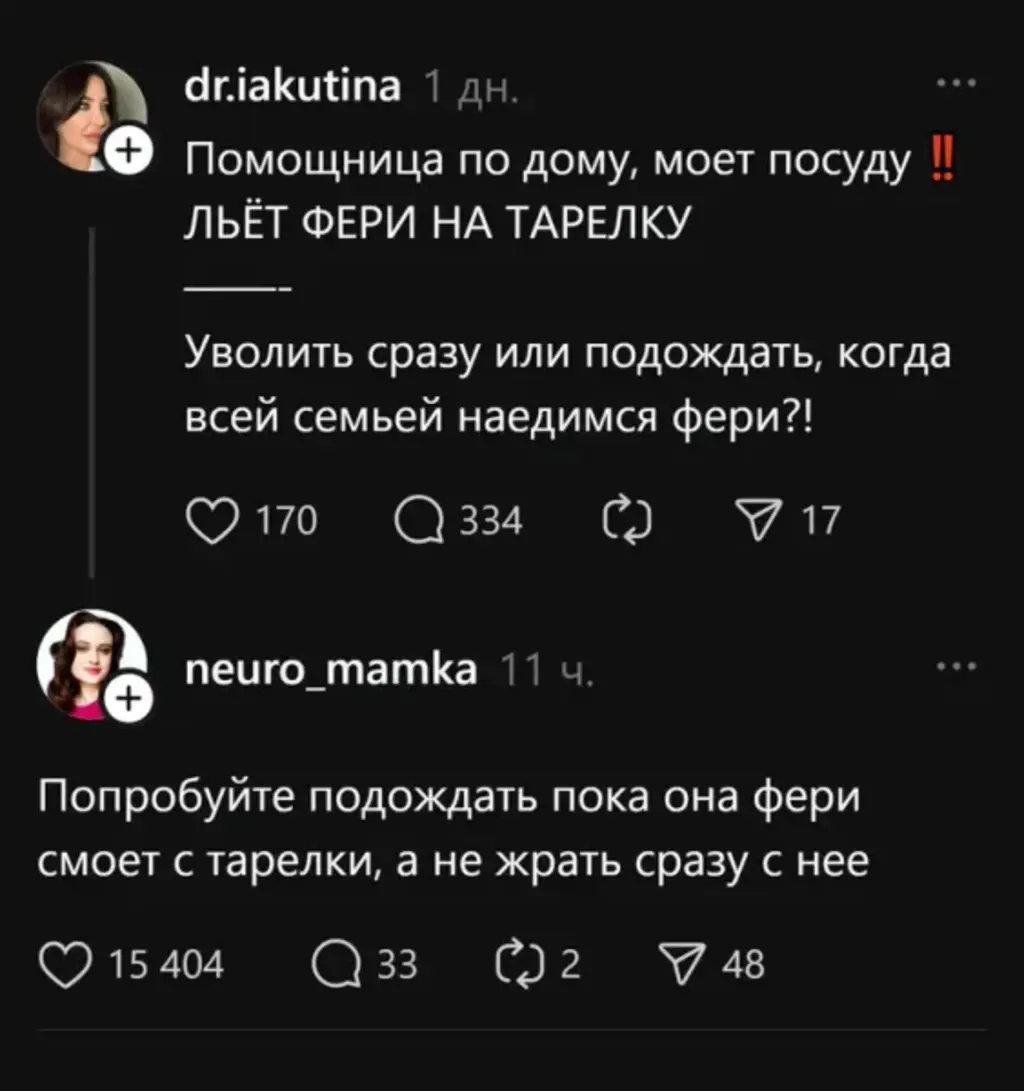1024x1091 pixels.
Task: Open the dr.iakutina profile via username
Action: (293, 89)
